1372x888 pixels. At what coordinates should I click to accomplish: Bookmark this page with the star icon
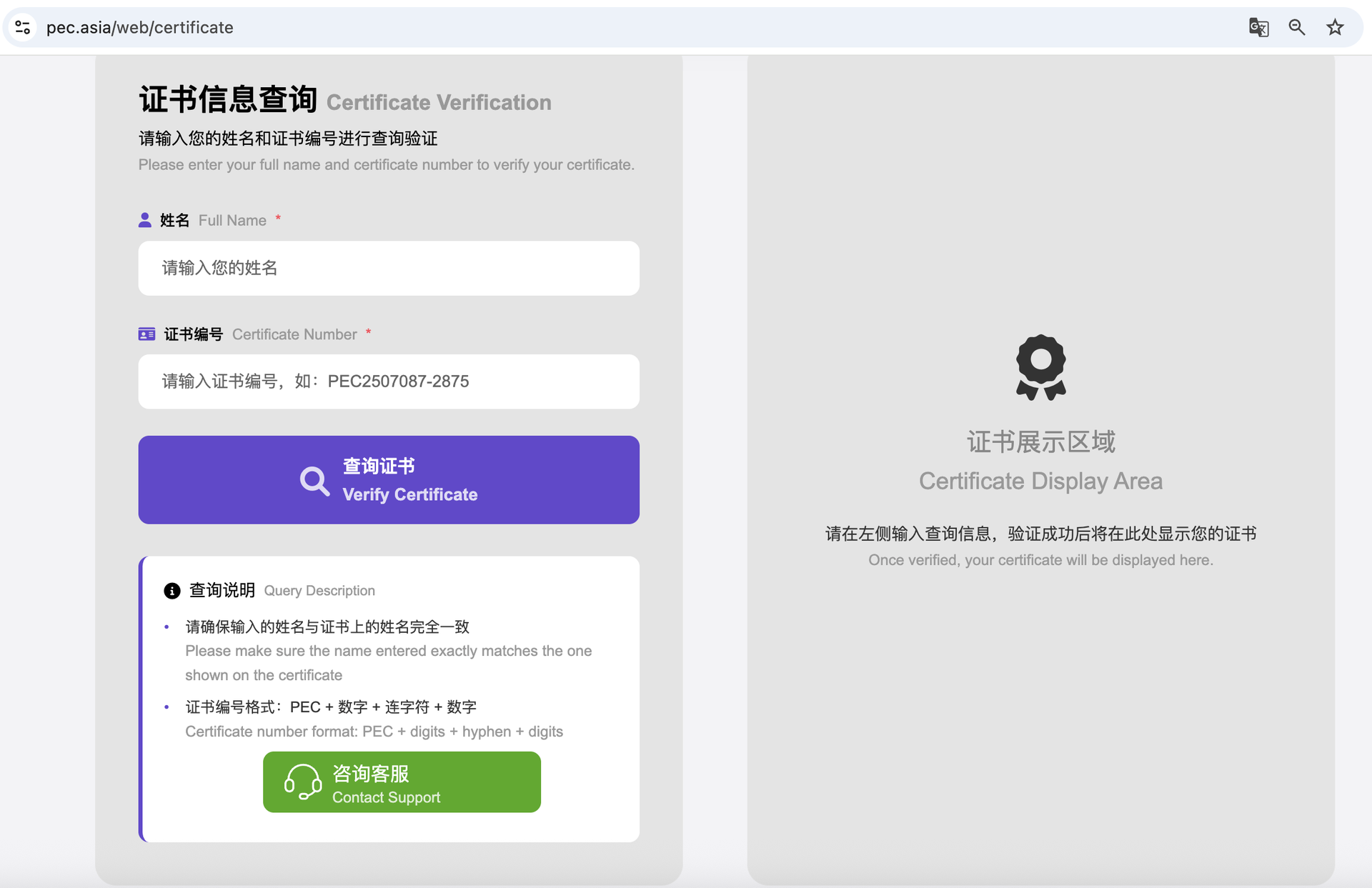(1335, 27)
